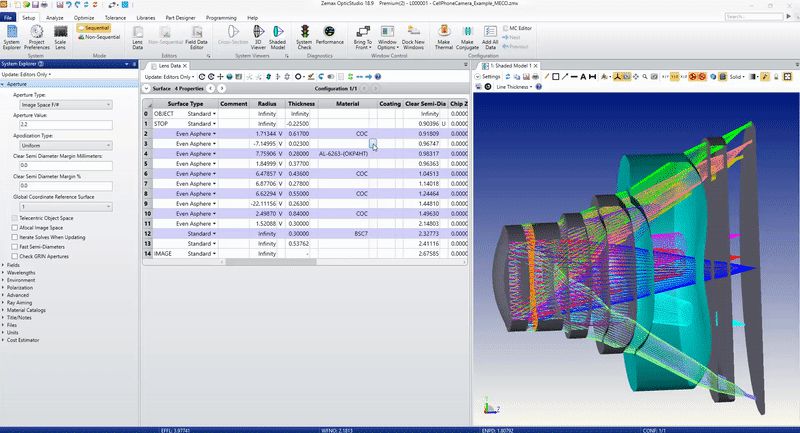Print the Shaded Model window
Image resolution: width=800 pixels, height=433 pixels.
pos(535,77)
